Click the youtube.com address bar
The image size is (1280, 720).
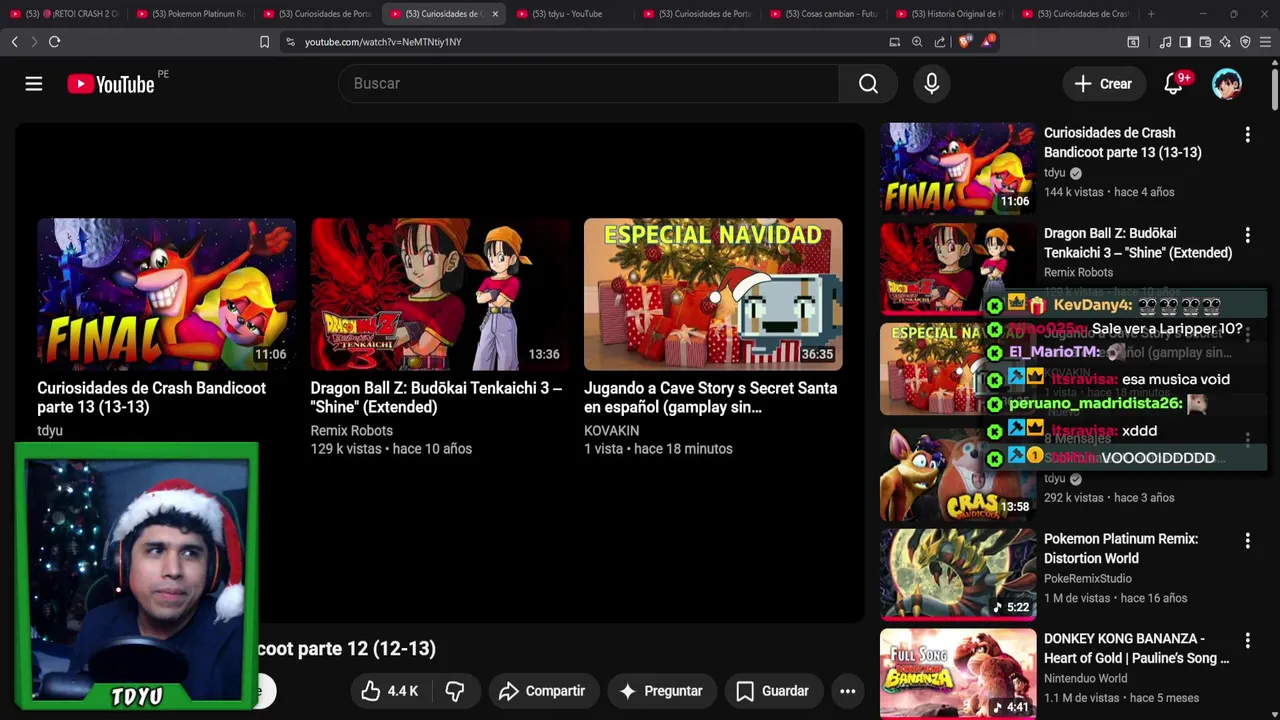click(x=580, y=42)
